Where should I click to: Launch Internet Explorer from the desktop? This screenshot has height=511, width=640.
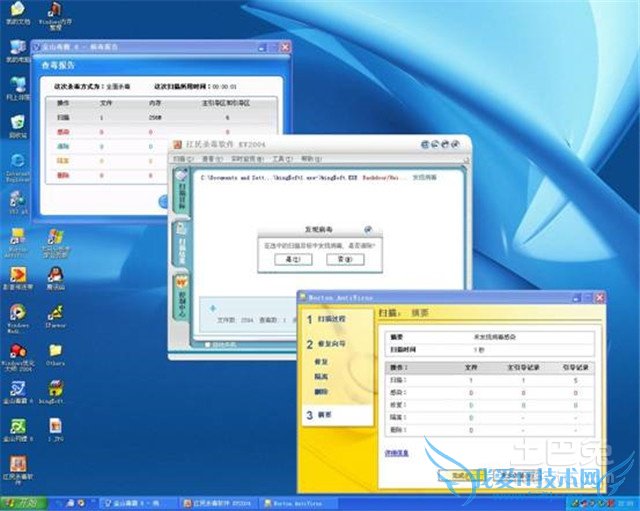point(17,167)
